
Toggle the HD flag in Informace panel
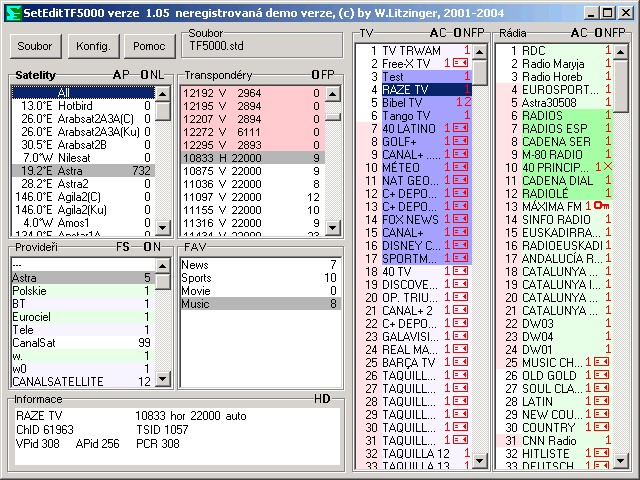(x=322, y=399)
